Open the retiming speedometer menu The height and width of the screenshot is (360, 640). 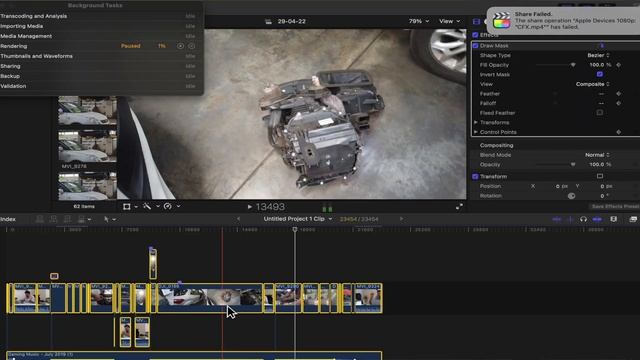pyautogui.click(x=167, y=207)
